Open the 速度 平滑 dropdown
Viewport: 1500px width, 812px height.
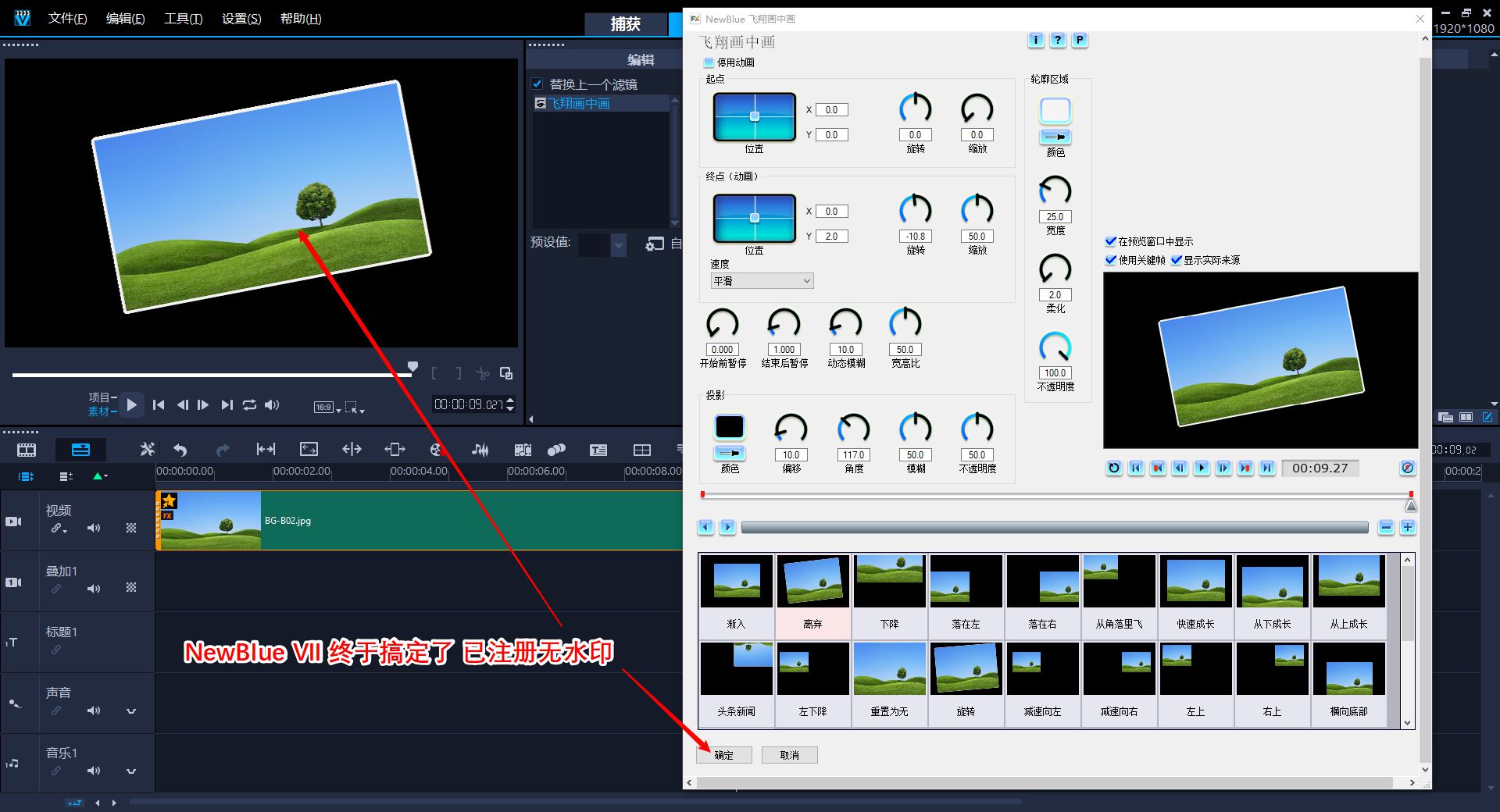tap(762, 281)
